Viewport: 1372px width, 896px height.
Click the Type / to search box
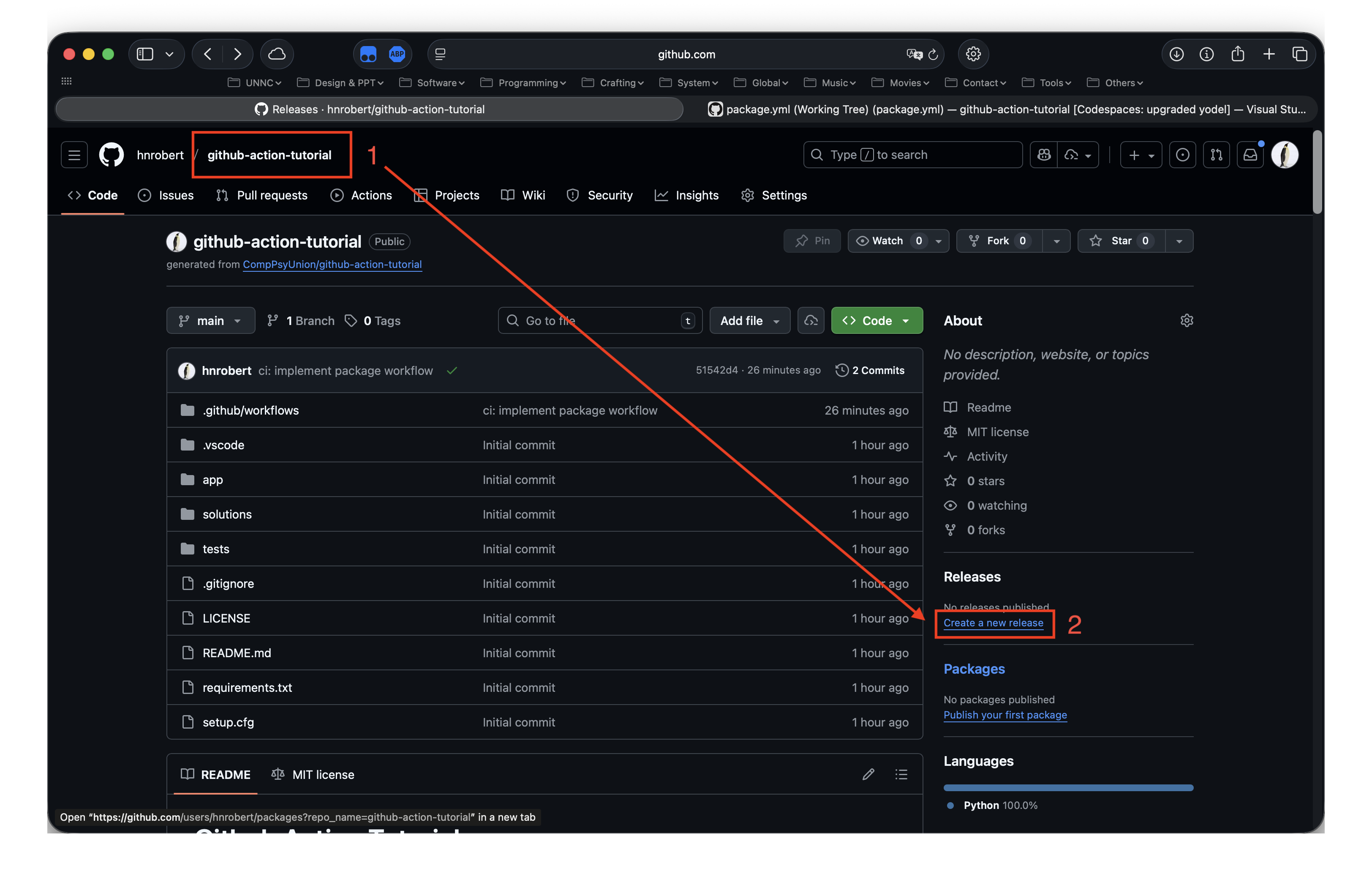pyautogui.click(x=912, y=155)
